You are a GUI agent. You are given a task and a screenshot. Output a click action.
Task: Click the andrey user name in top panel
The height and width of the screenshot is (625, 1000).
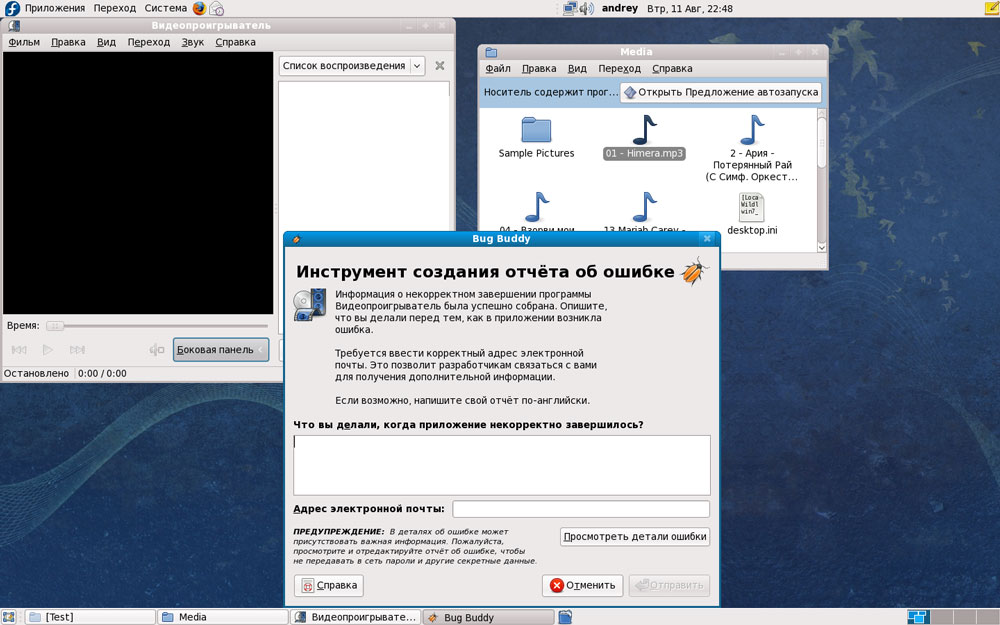[x=620, y=8]
